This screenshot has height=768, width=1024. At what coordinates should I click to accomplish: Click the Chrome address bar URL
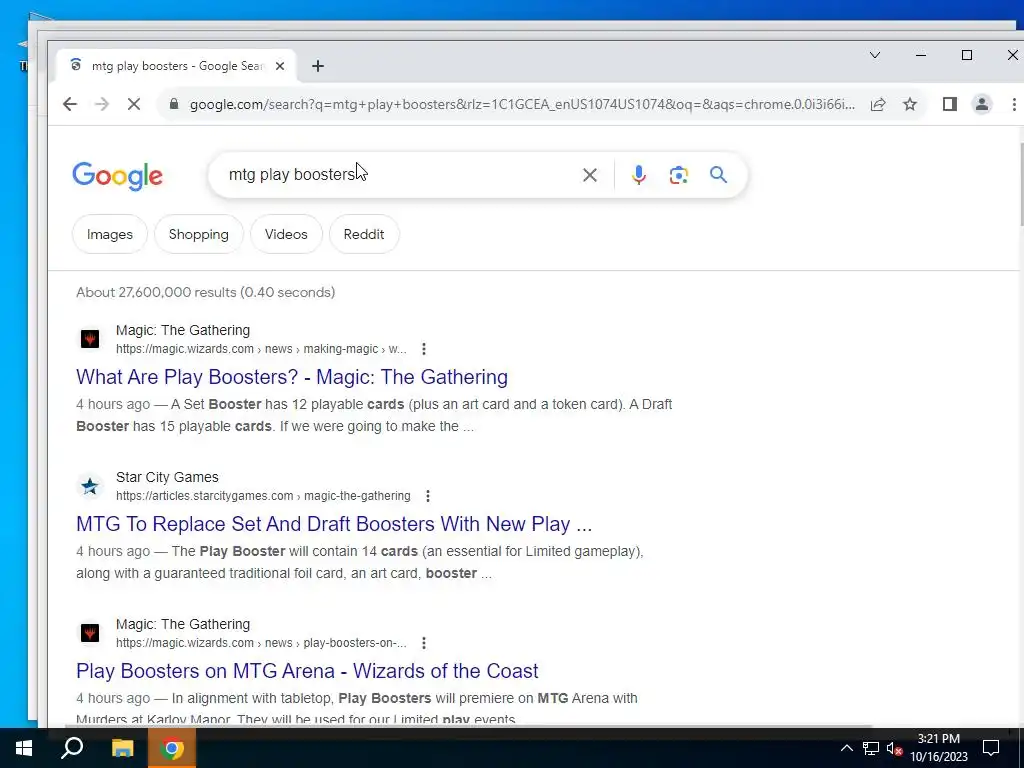pyautogui.click(x=522, y=104)
